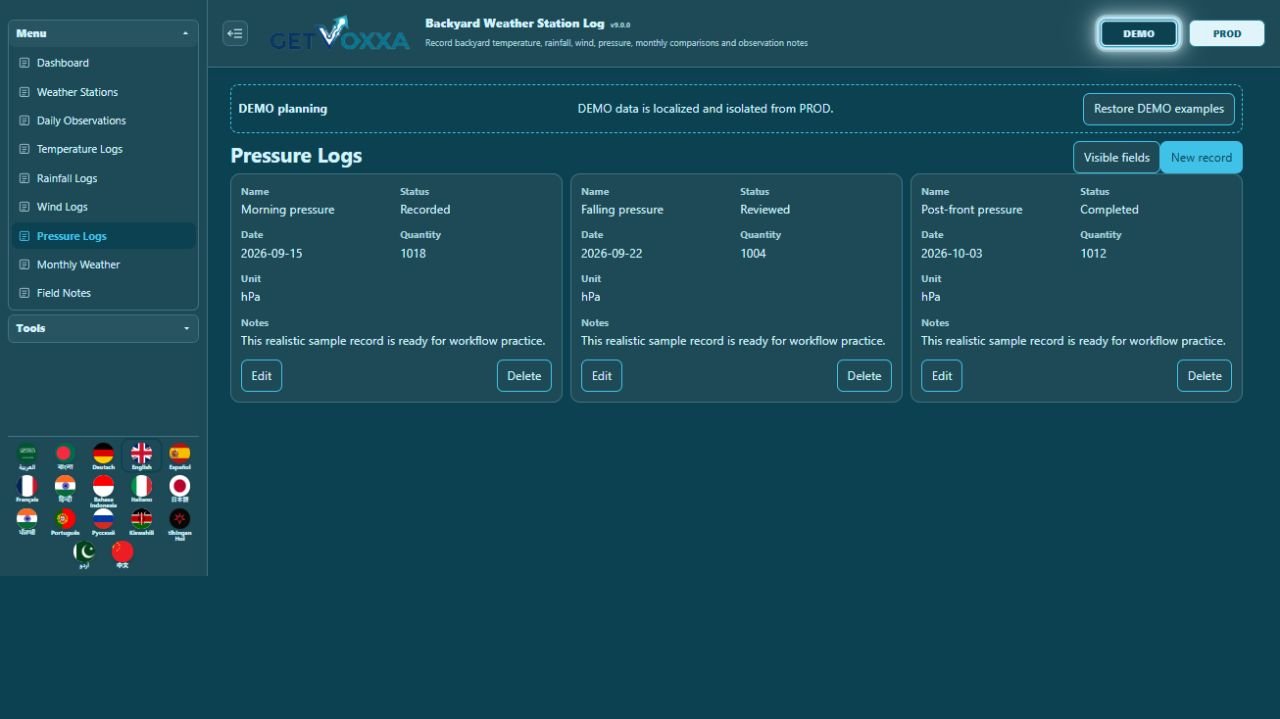
Task: Open Dashboard from the menu
Action: point(103,63)
